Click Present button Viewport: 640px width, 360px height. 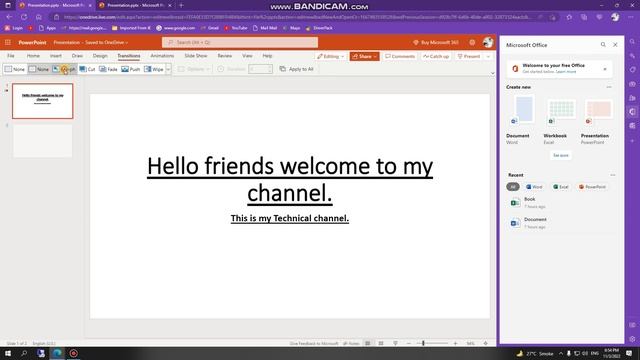click(x=469, y=56)
